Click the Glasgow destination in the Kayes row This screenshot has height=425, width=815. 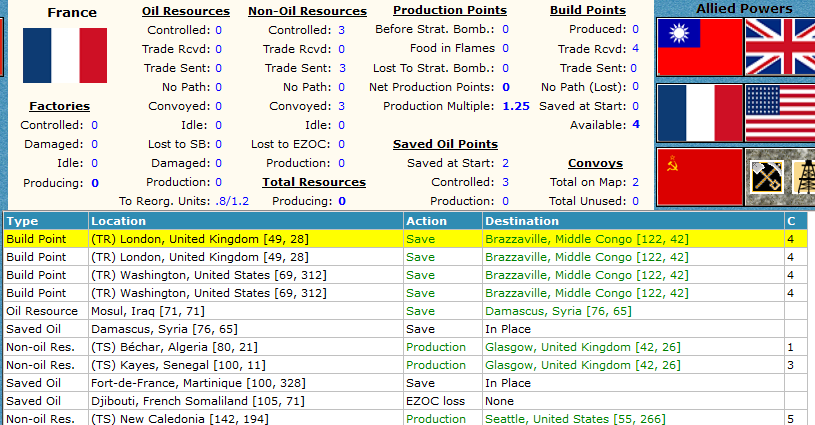[x=583, y=365]
